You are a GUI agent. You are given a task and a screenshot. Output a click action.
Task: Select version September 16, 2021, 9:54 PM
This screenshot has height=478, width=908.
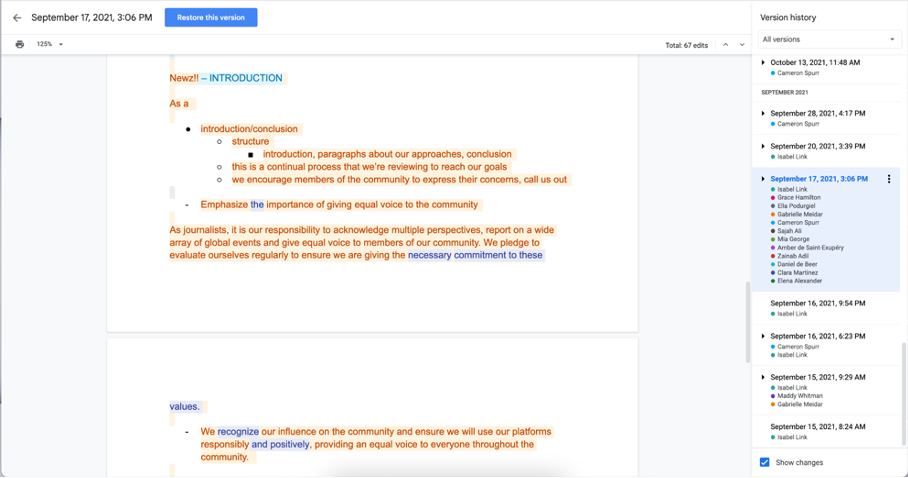pyautogui.click(x=818, y=304)
